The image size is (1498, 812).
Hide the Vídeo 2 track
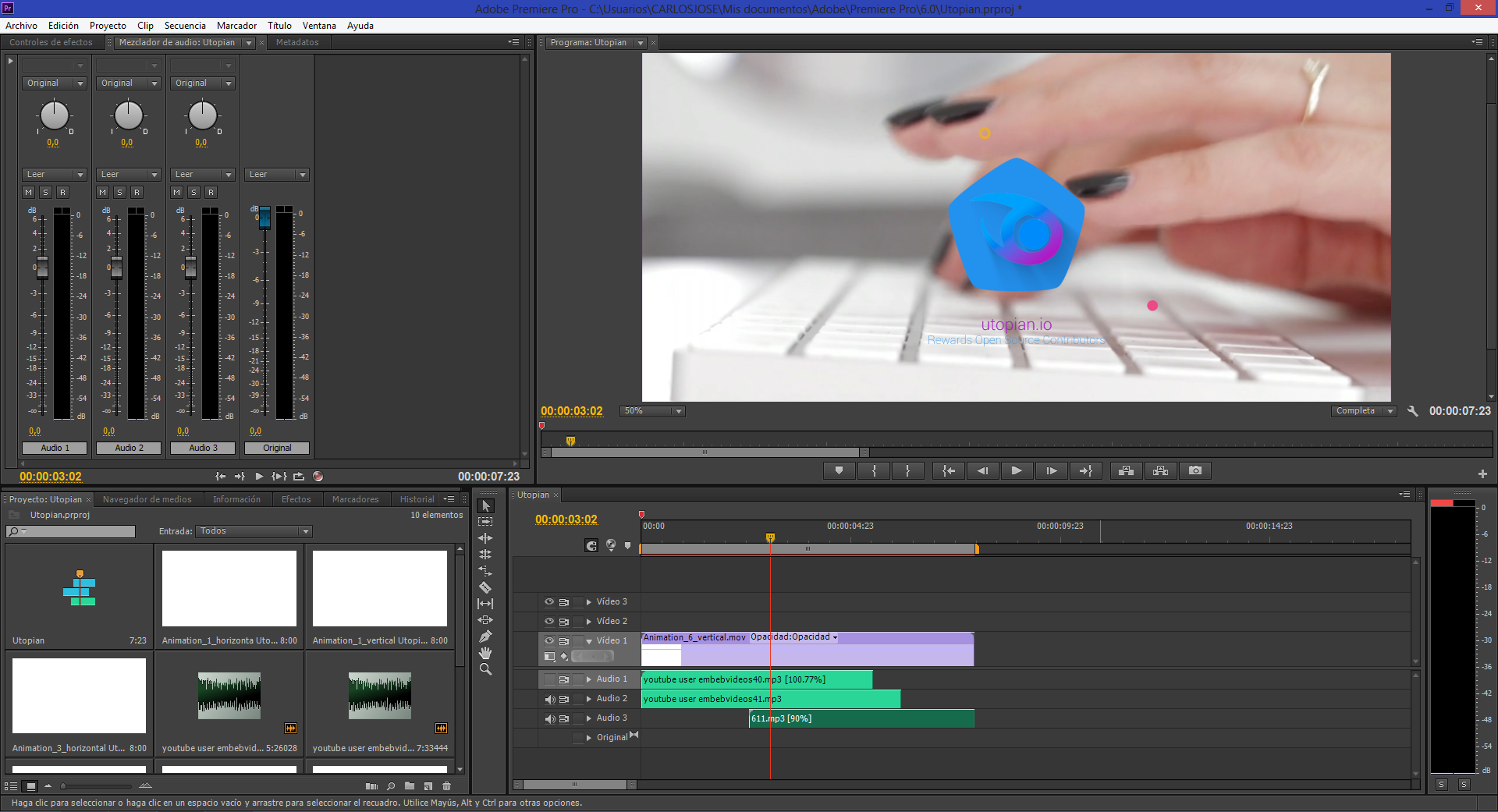coord(549,622)
